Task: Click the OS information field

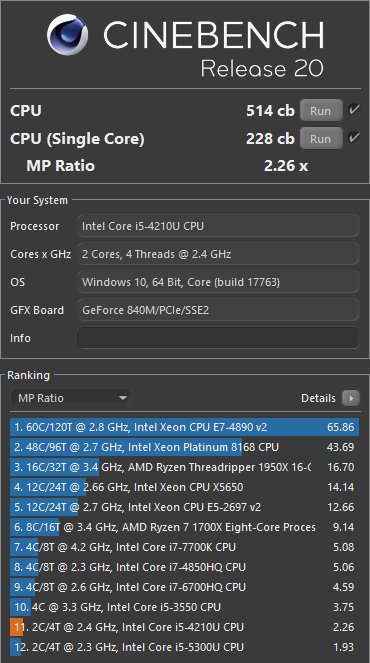Action: tap(218, 282)
